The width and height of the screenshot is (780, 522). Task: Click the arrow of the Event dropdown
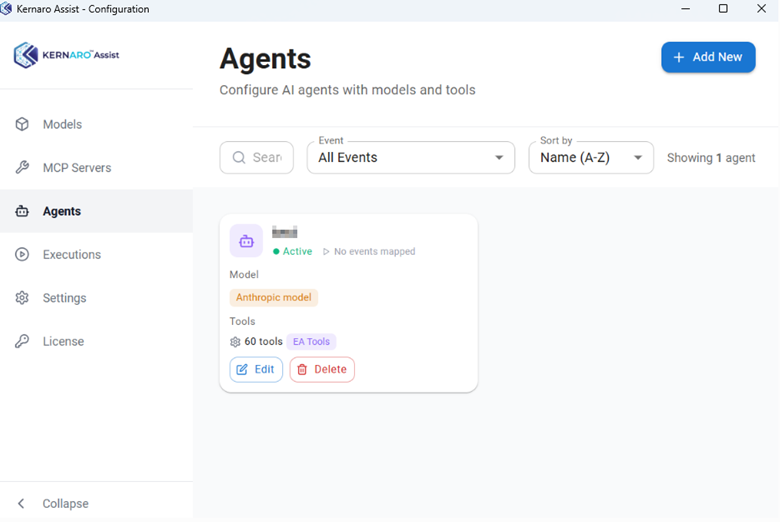(499, 158)
